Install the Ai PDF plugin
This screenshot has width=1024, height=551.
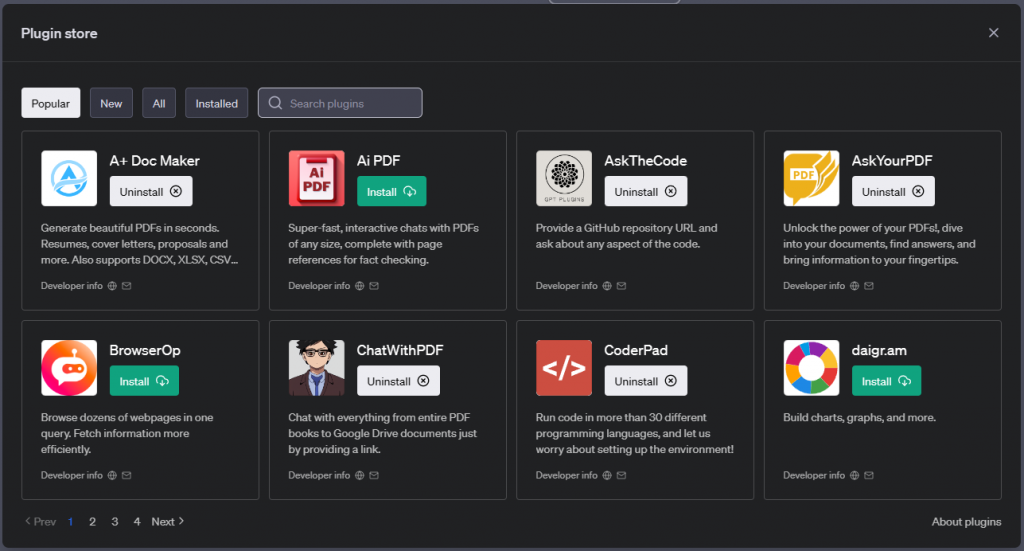[x=392, y=191]
